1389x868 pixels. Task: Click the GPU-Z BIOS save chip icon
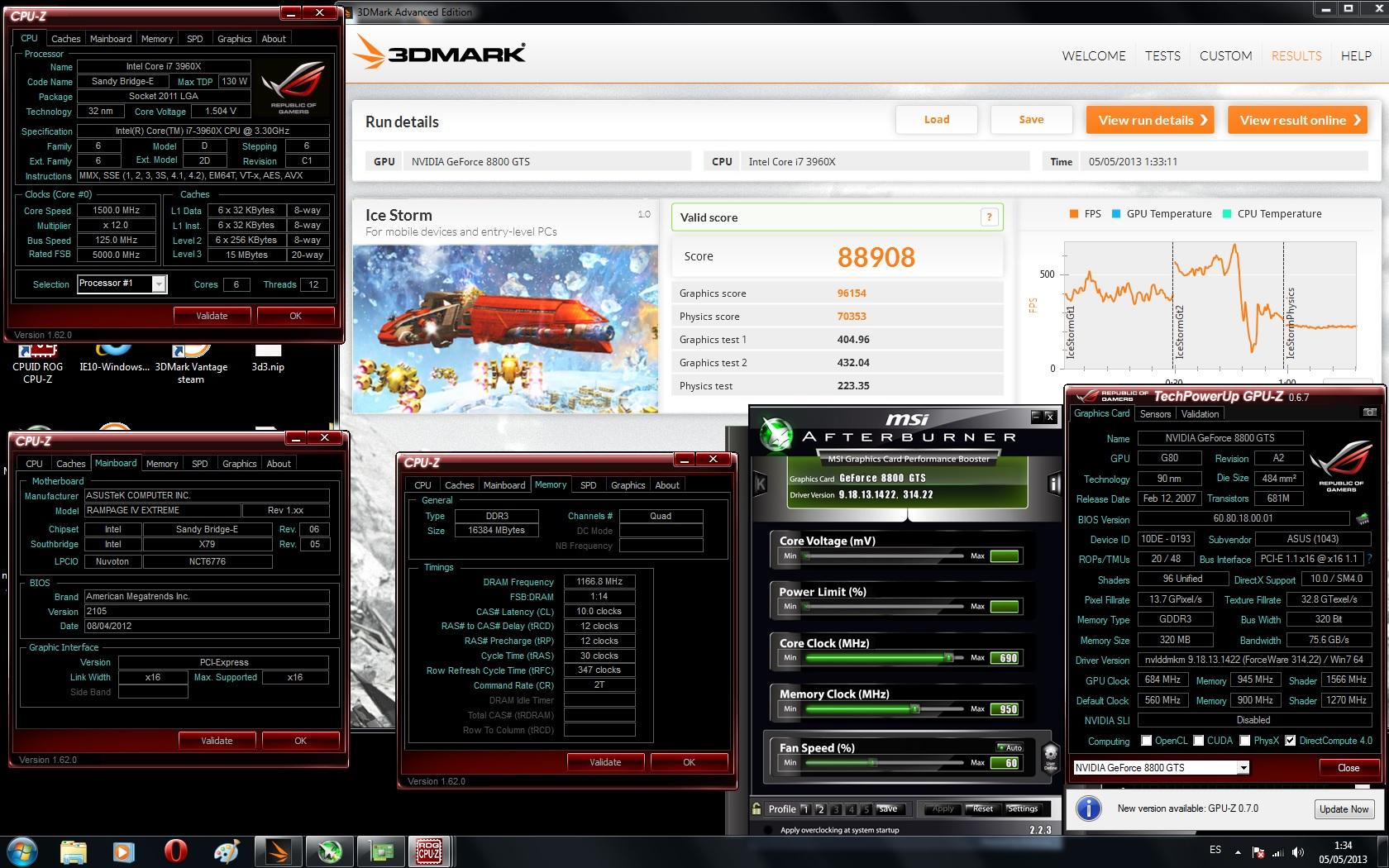click(1363, 519)
